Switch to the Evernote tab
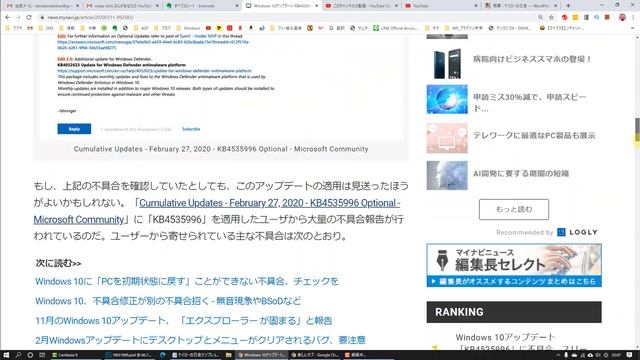640x360 pixels. point(202,6)
